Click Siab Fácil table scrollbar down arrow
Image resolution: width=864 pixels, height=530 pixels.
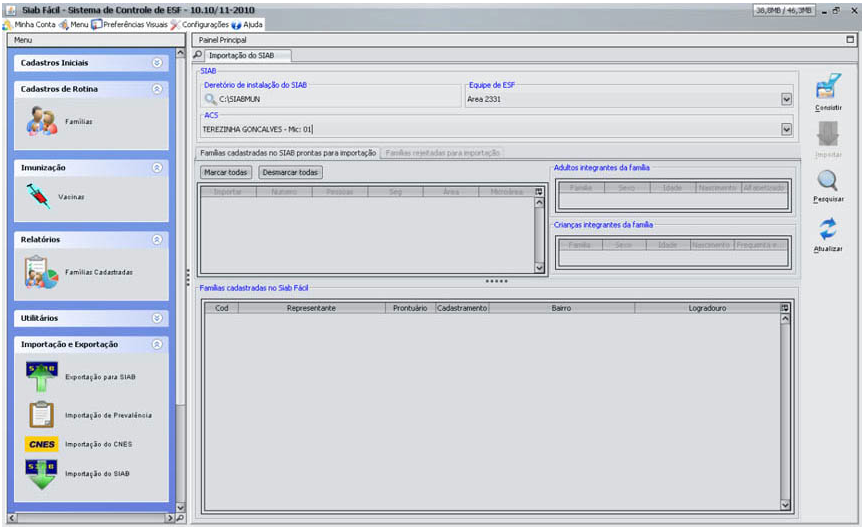click(x=785, y=505)
